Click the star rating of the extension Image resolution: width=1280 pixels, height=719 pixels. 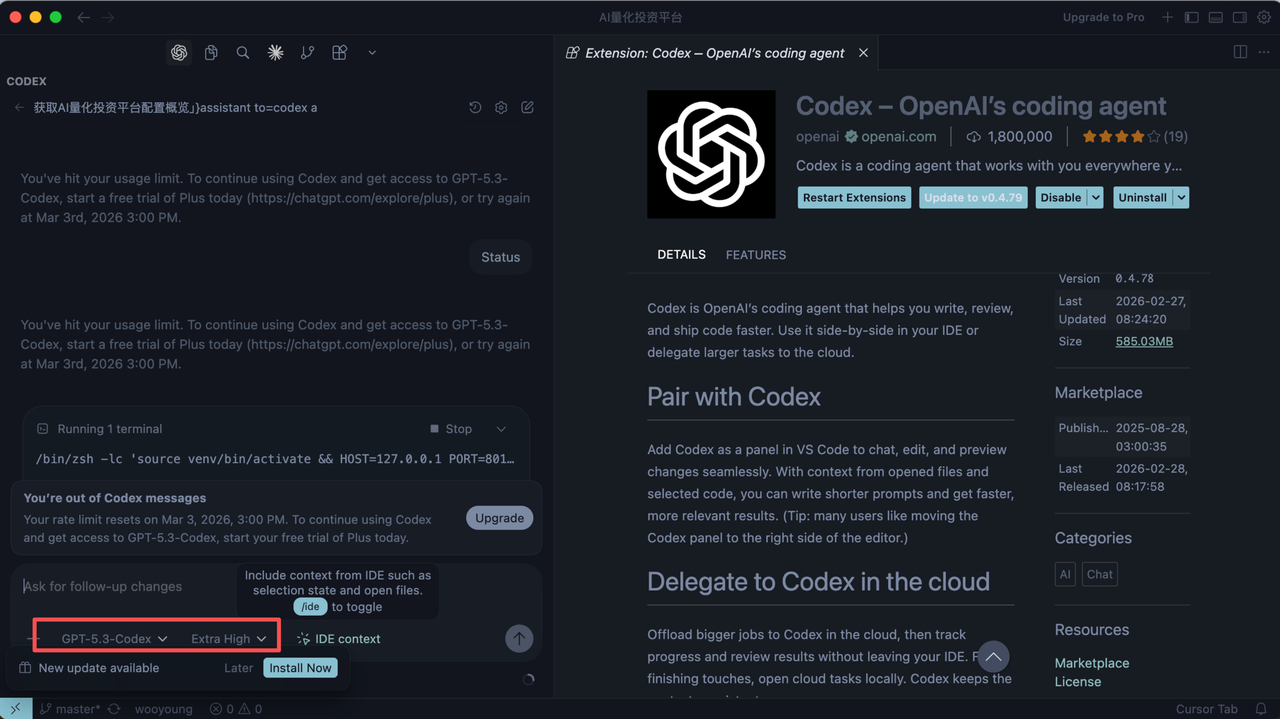pos(1121,137)
